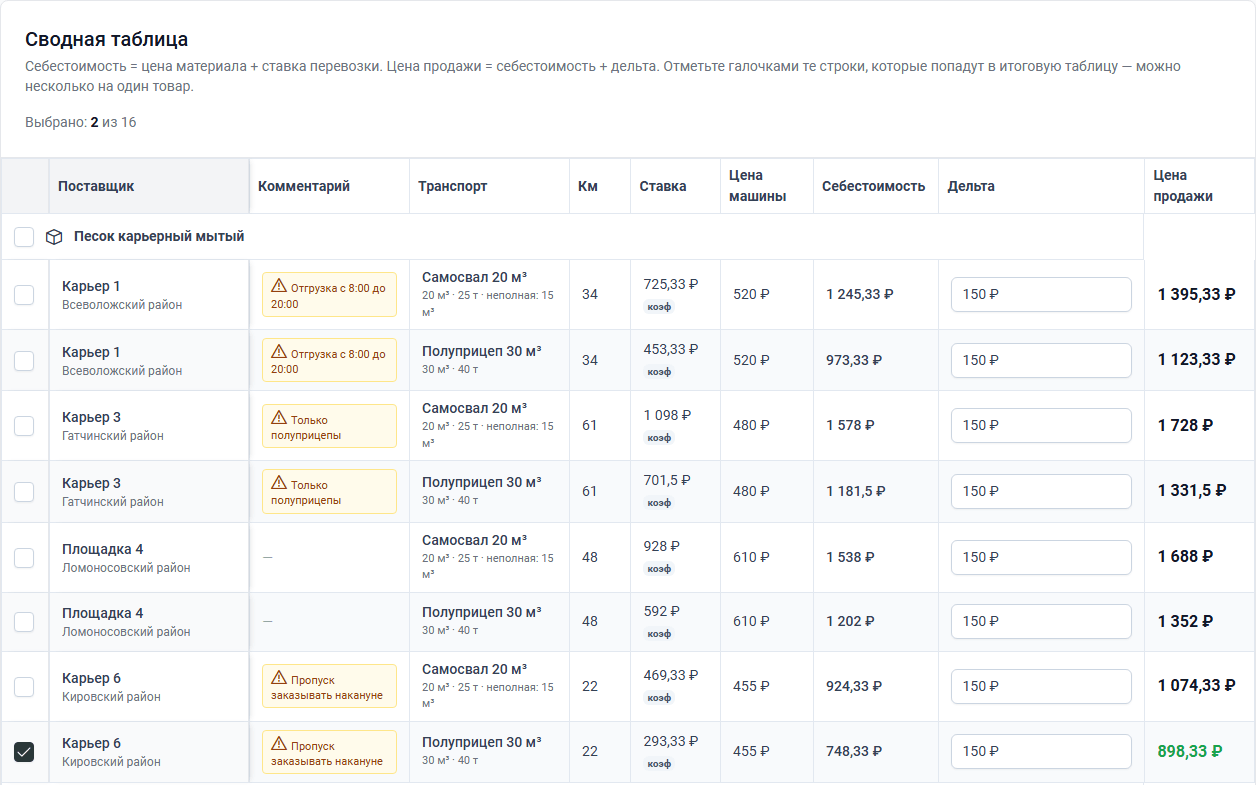Click warning icon in Карьер 3 Полуприцеп comment
Screen dimensions: 1256x785
pyautogui.click(x=279, y=484)
